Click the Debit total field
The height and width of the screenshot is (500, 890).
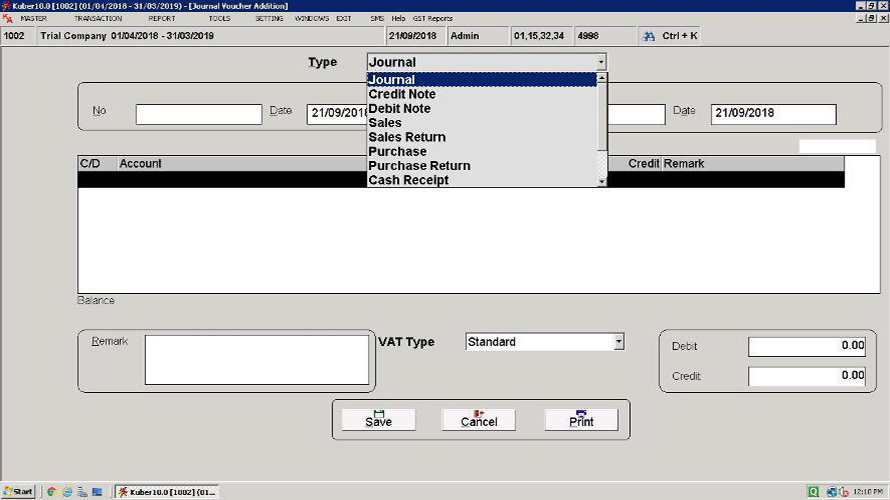point(807,346)
